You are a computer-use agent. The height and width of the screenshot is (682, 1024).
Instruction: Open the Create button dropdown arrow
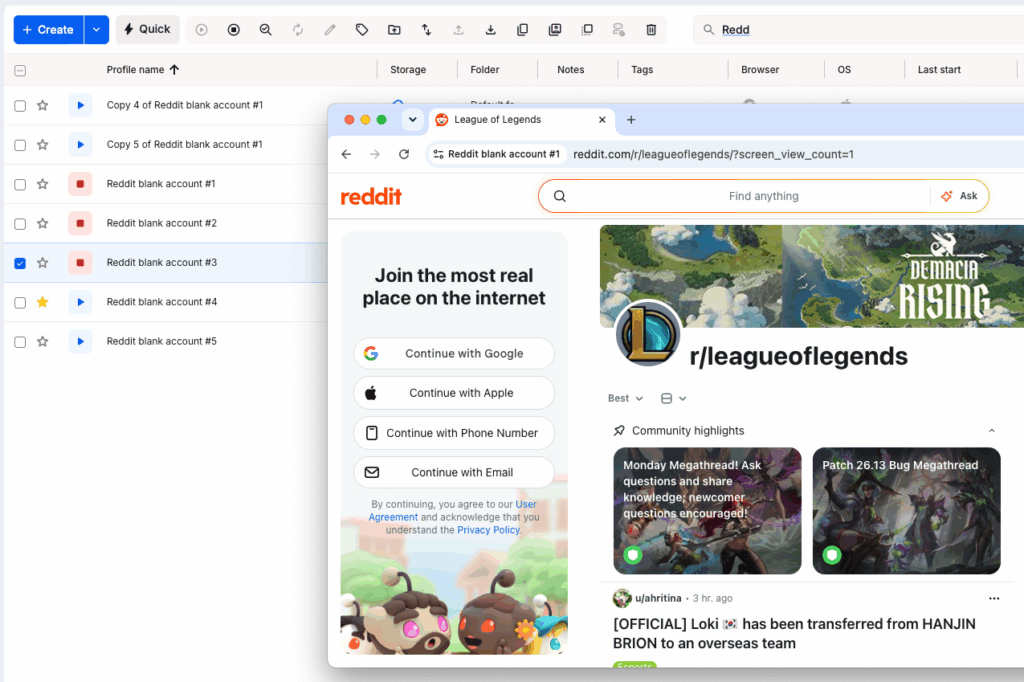[97, 29]
